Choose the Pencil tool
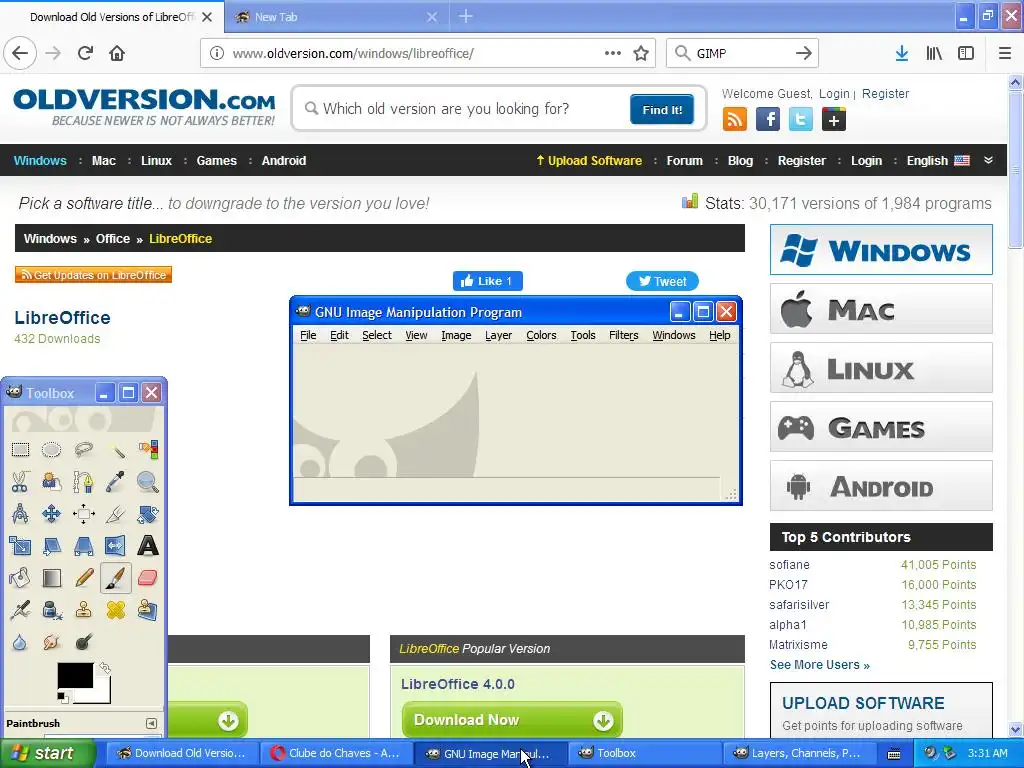Image resolution: width=1024 pixels, height=768 pixels. point(84,578)
